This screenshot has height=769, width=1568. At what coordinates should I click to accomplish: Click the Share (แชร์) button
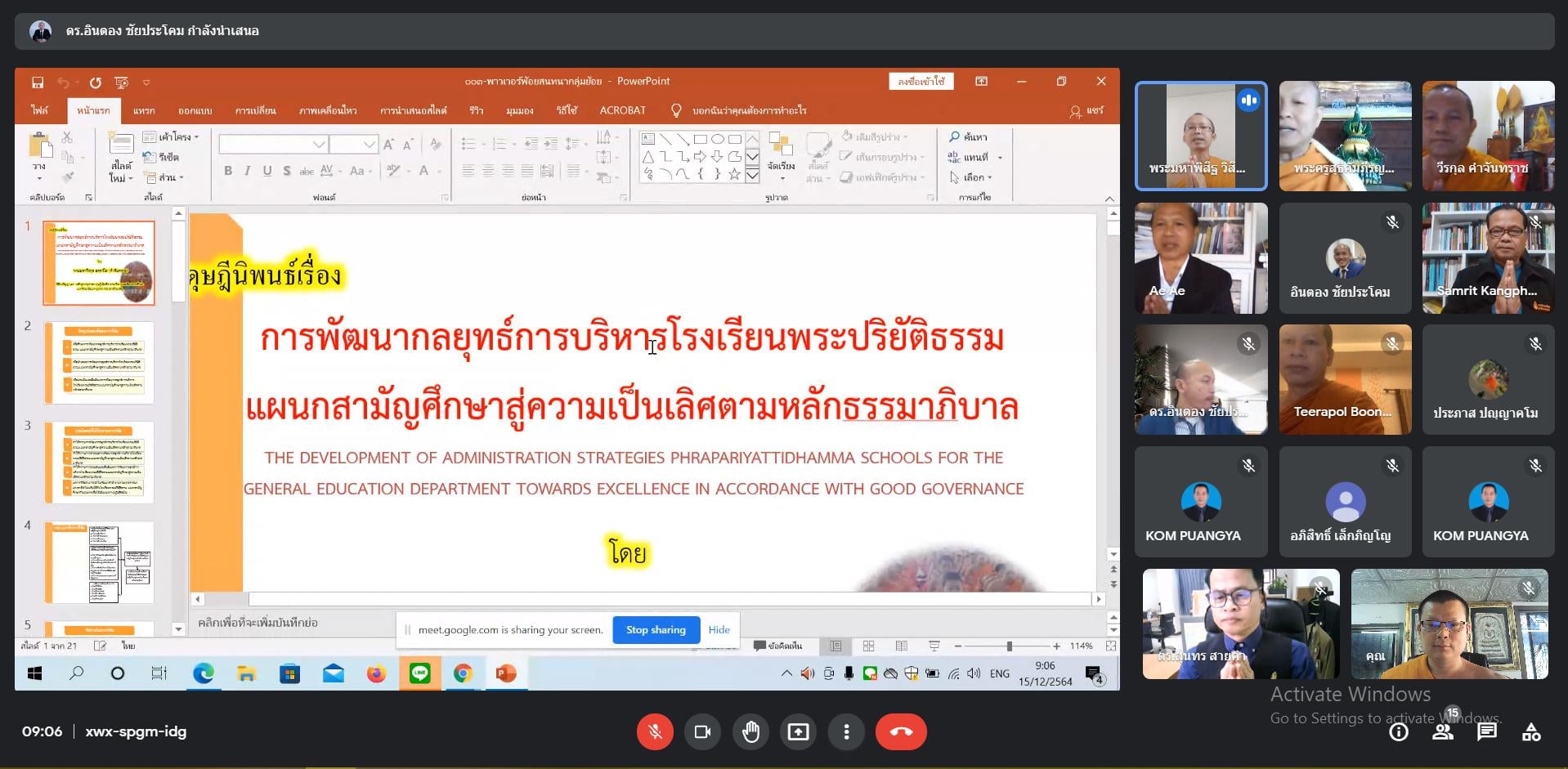coord(1086,110)
